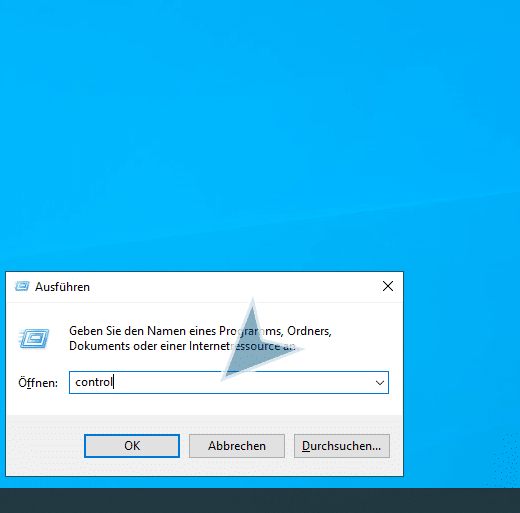Screen dimensions: 520x513
Task: Click the 'Geben Sie den Namen' instruction line
Action: tap(200, 331)
